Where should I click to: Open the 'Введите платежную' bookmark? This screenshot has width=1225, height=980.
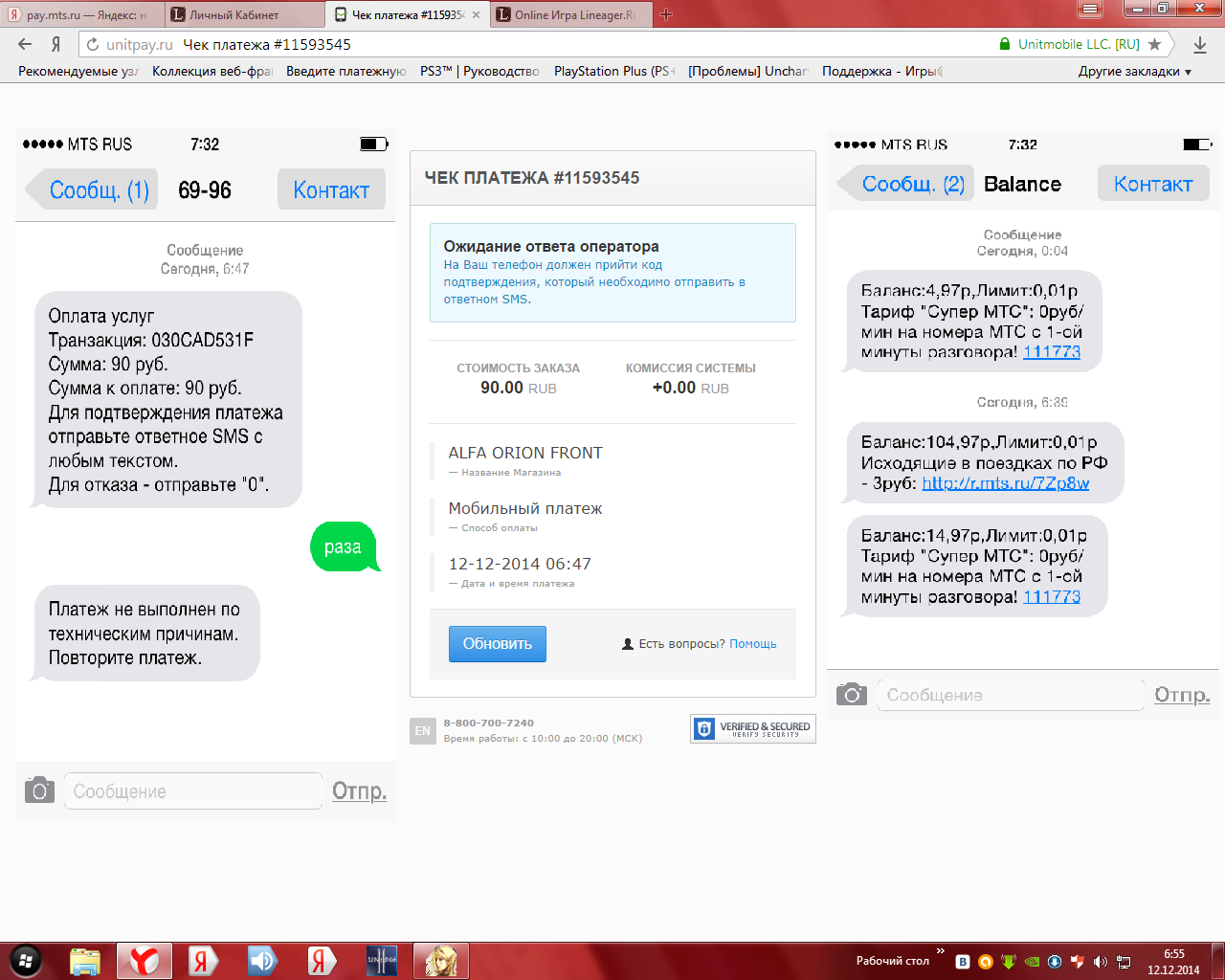pyautogui.click(x=346, y=71)
